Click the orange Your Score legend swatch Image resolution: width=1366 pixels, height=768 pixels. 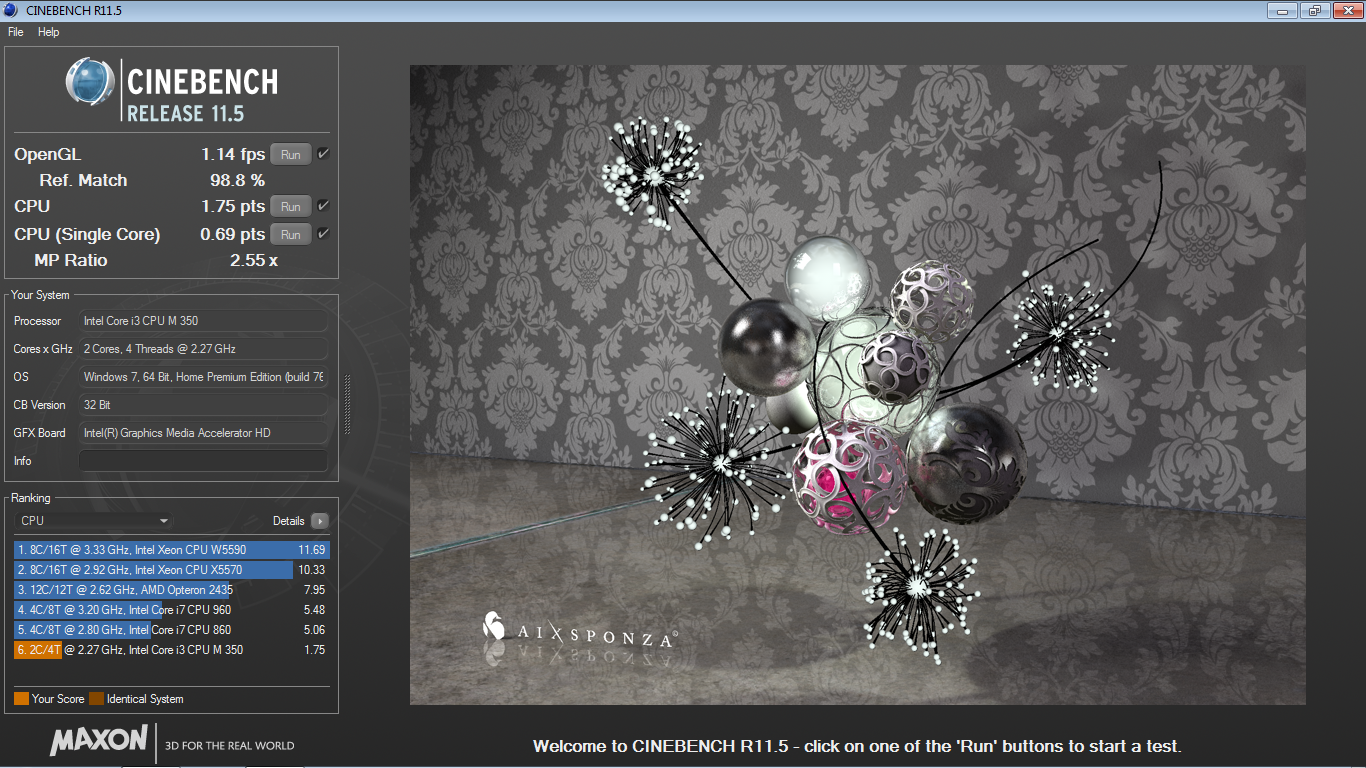21,699
